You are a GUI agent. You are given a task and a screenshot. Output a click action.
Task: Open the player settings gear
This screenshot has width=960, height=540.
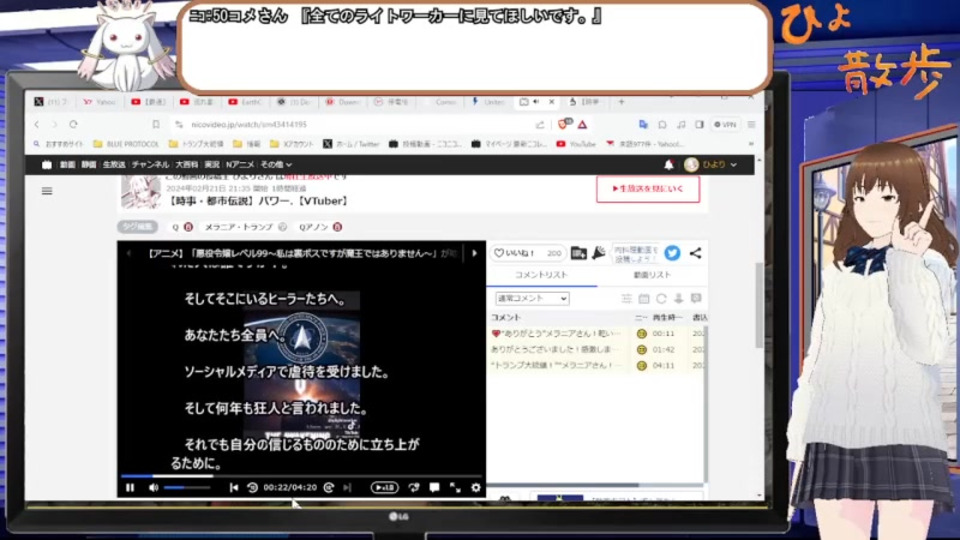pos(476,488)
